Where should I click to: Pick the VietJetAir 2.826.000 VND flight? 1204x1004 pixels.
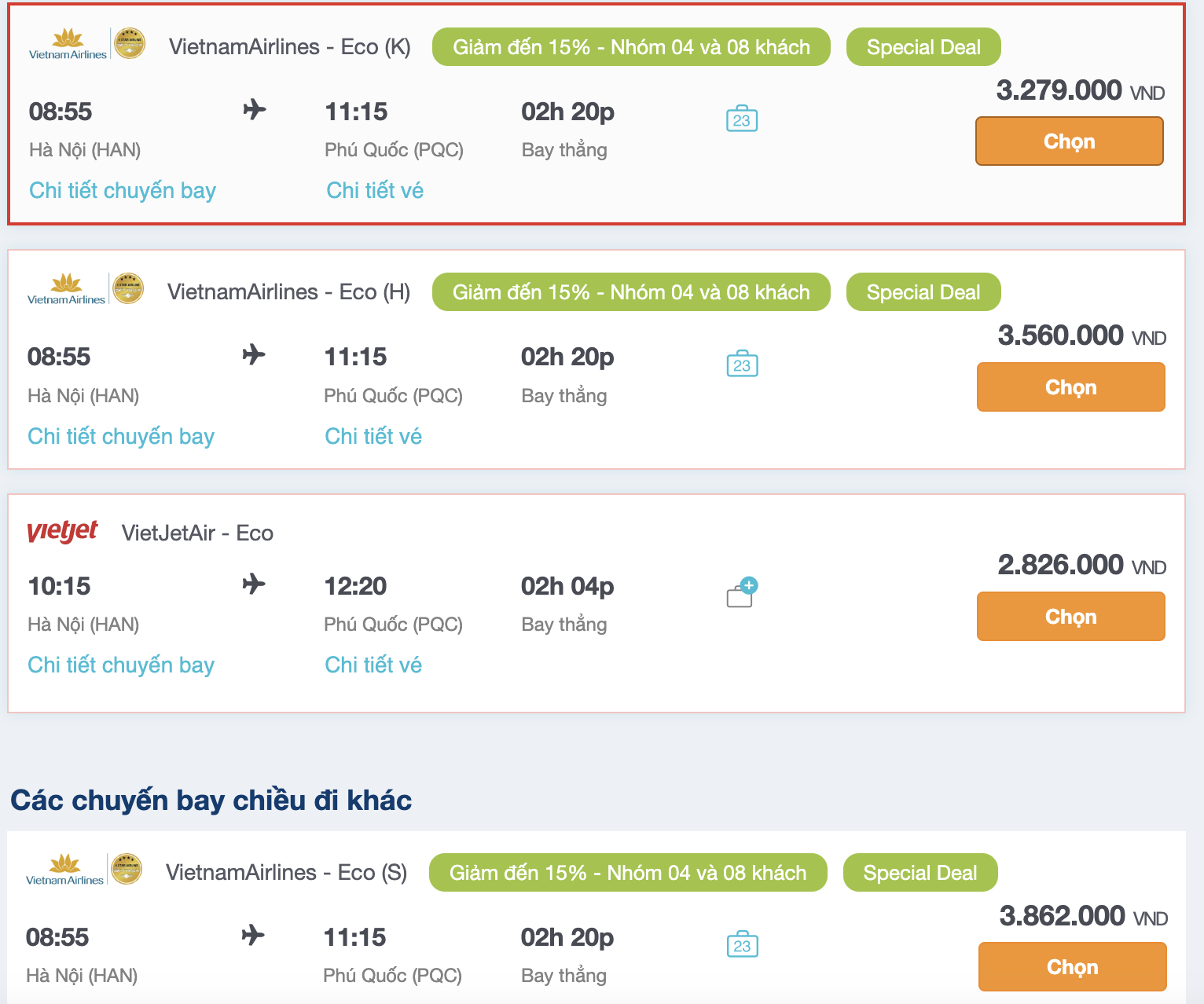(1070, 617)
